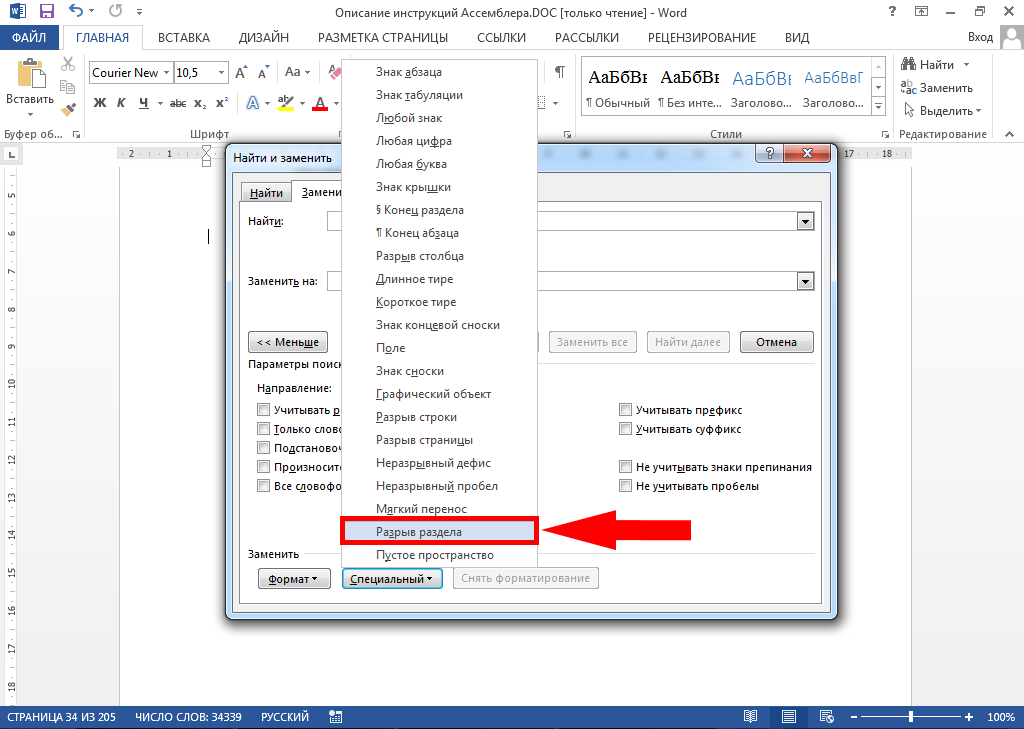Image resolution: width=1024 pixels, height=729 pixels.
Task: Toggle 'Не учитывать знаки препинания' checkbox
Action: coord(625,467)
